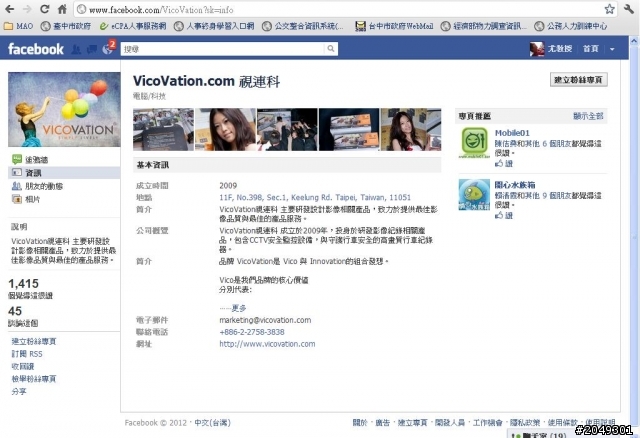Click the search magnifier button
The image size is (640, 438).
point(331,49)
